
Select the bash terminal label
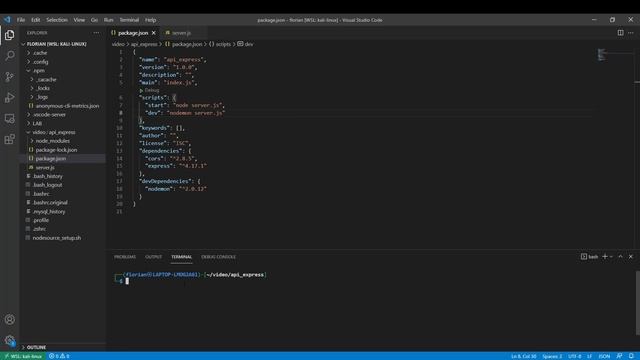click(589, 257)
